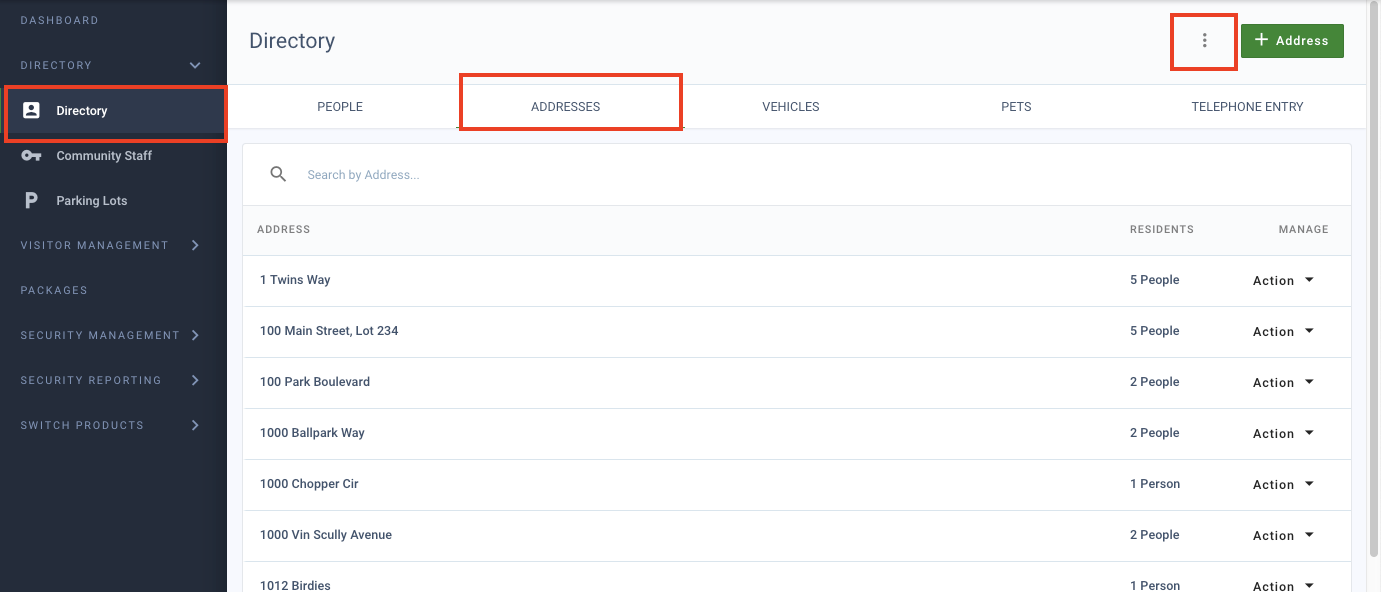Expand the Security Reporting section
The width and height of the screenshot is (1381, 592).
(x=195, y=380)
